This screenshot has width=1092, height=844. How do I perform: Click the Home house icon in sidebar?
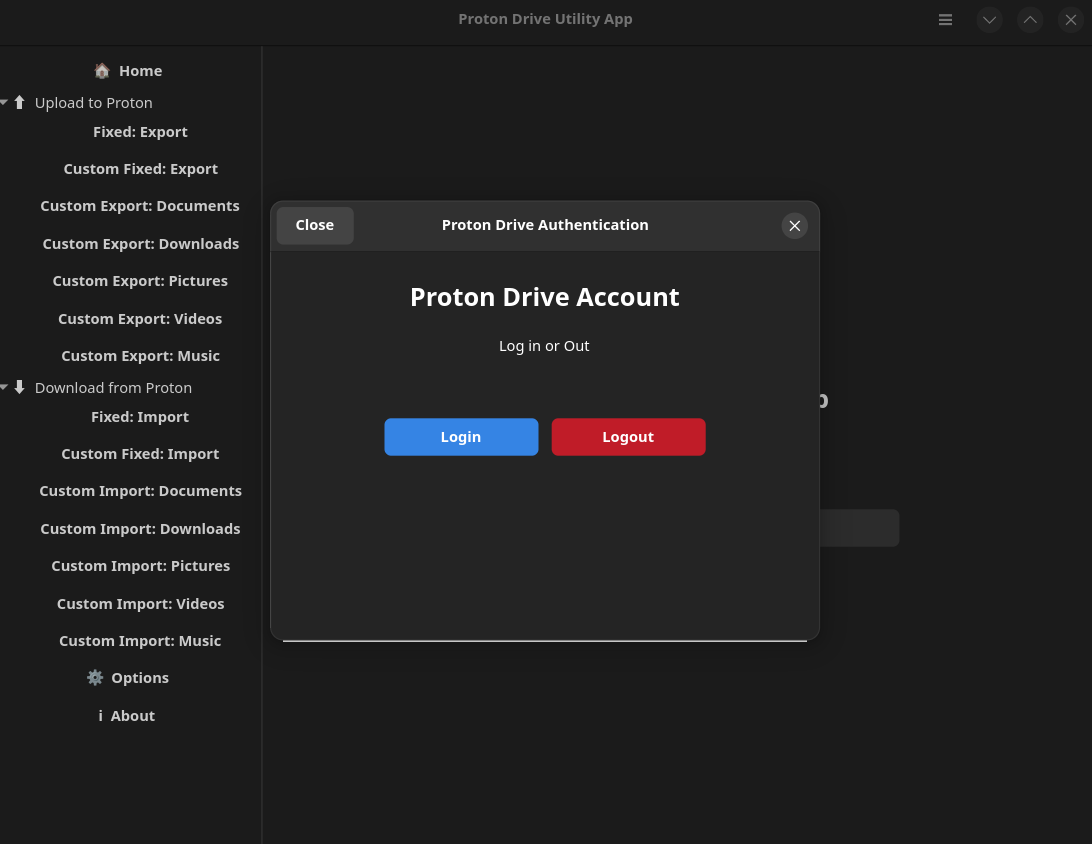tap(102, 70)
